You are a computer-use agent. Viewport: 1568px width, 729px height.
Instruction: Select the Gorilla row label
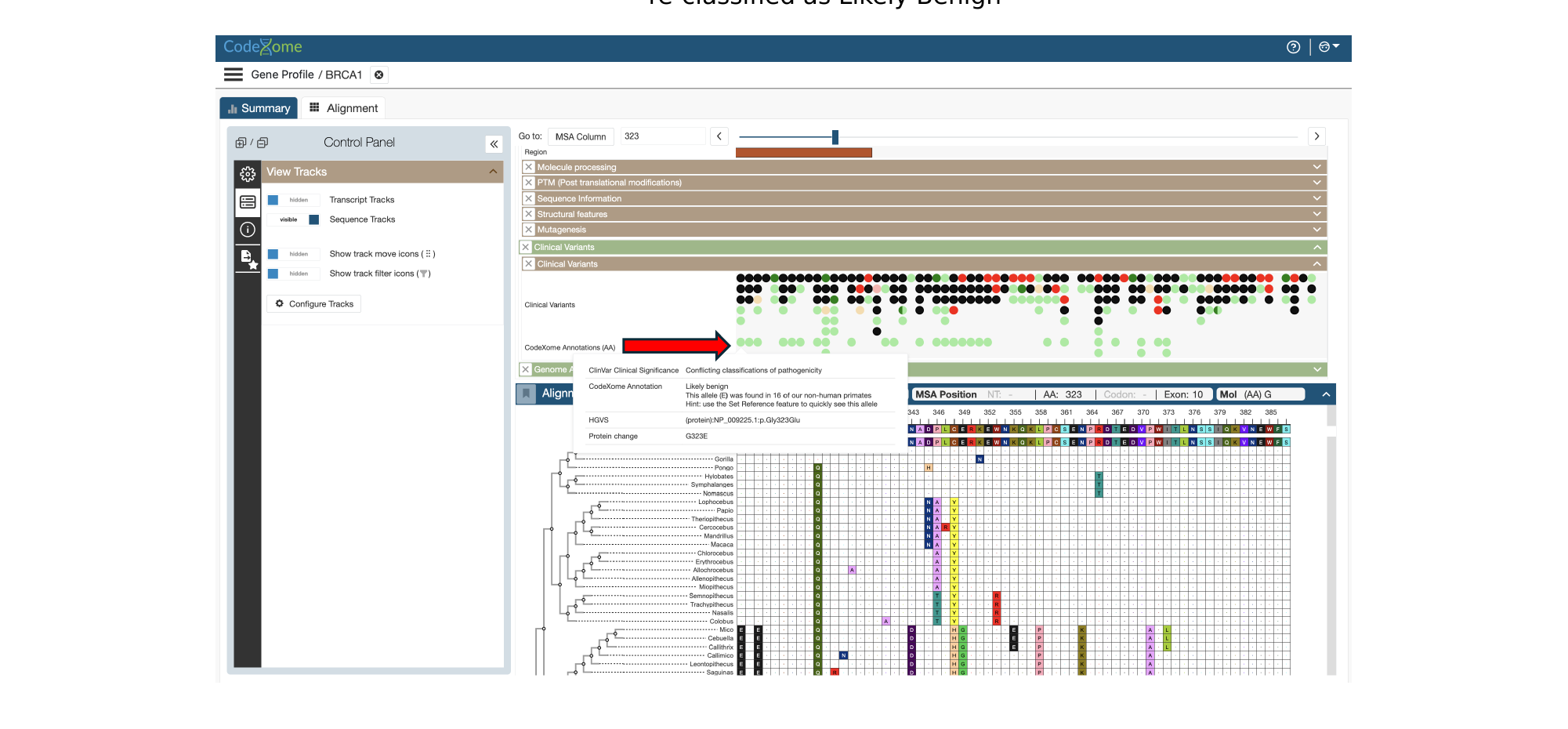(x=724, y=459)
